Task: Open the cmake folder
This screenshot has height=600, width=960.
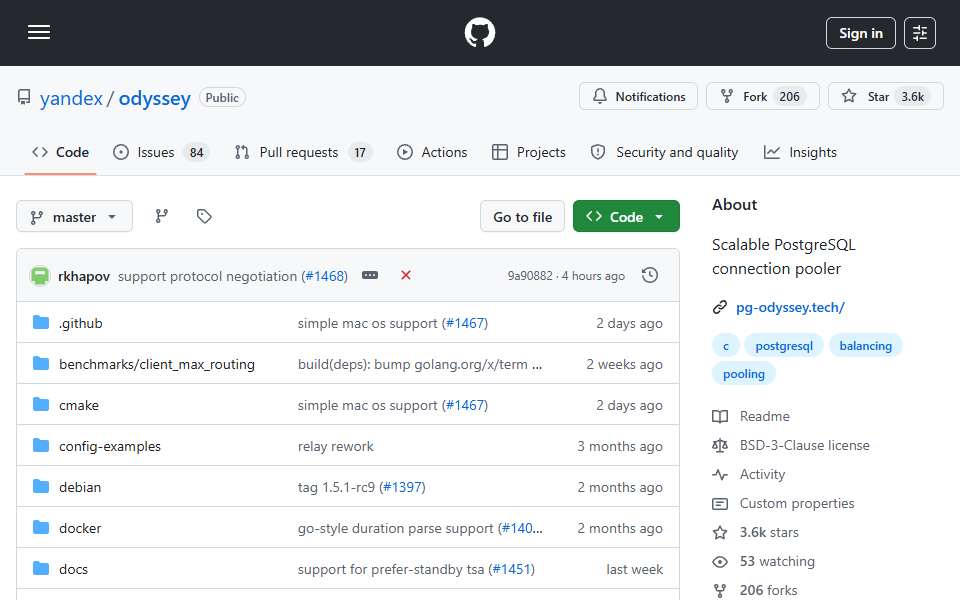Action: click(x=78, y=405)
